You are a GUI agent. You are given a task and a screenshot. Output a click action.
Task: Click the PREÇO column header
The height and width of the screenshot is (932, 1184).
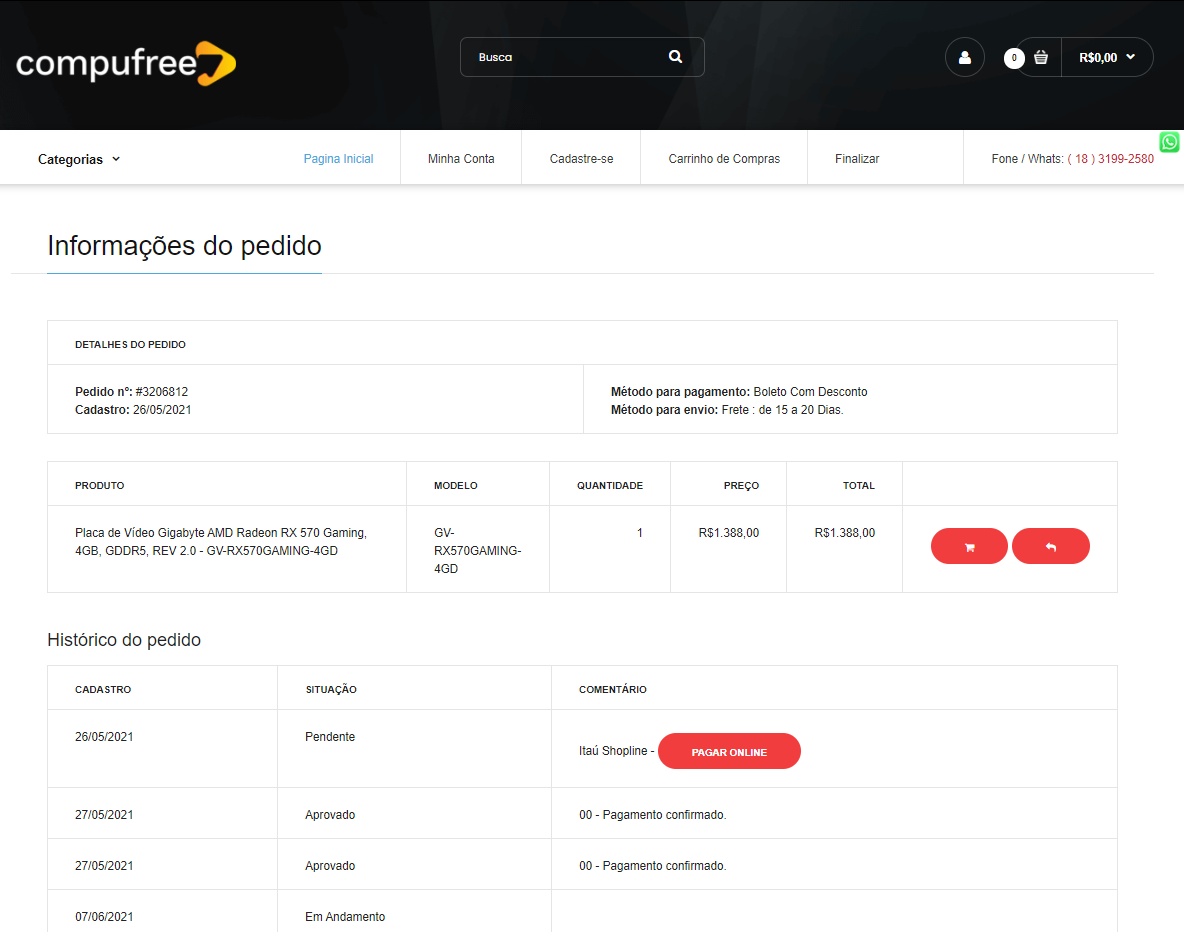(742, 486)
